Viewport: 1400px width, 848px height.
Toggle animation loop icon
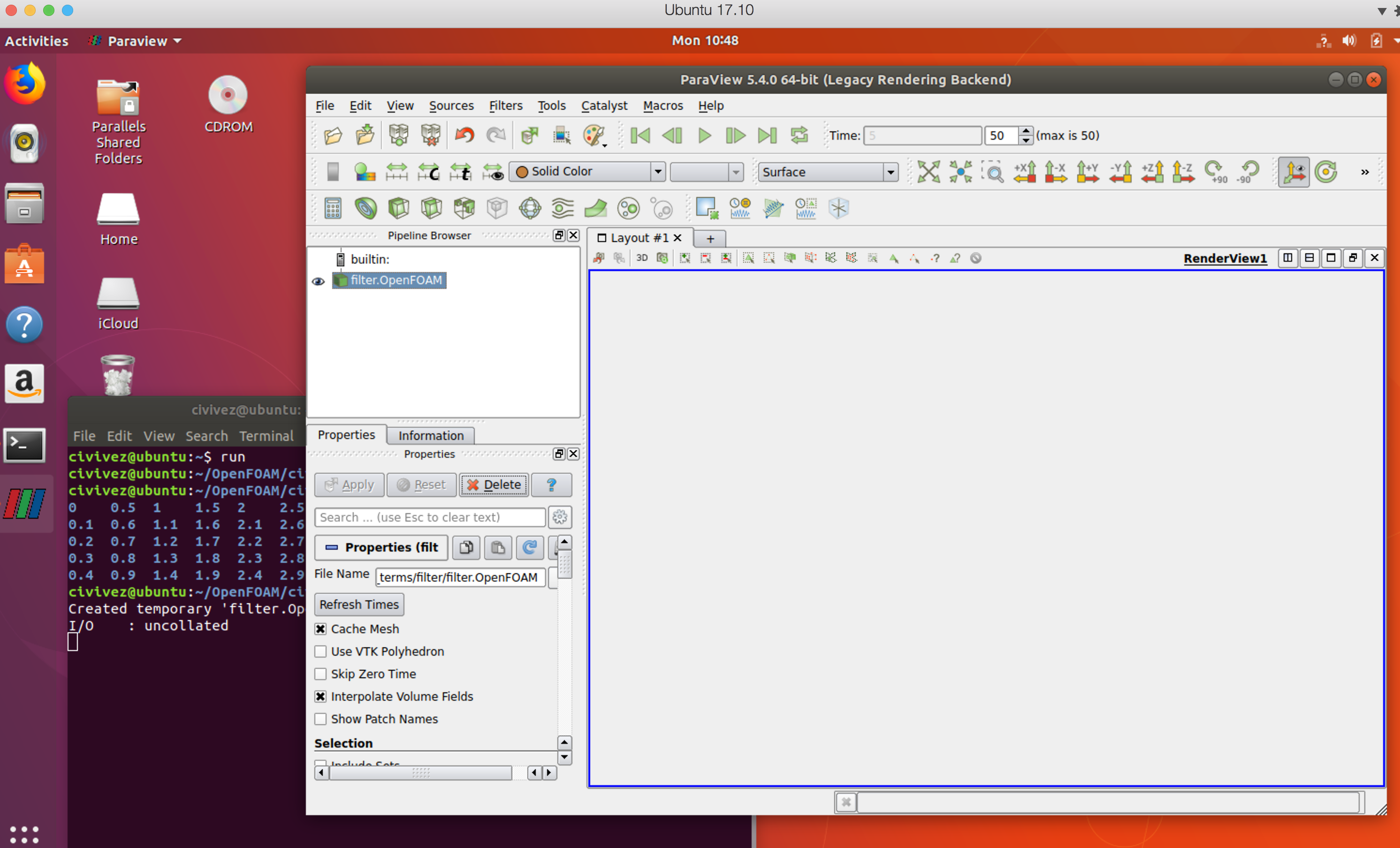[799, 136]
